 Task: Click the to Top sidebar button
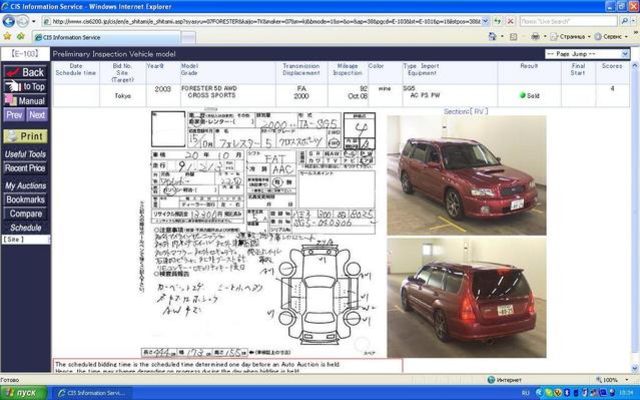(x=25, y=86)
